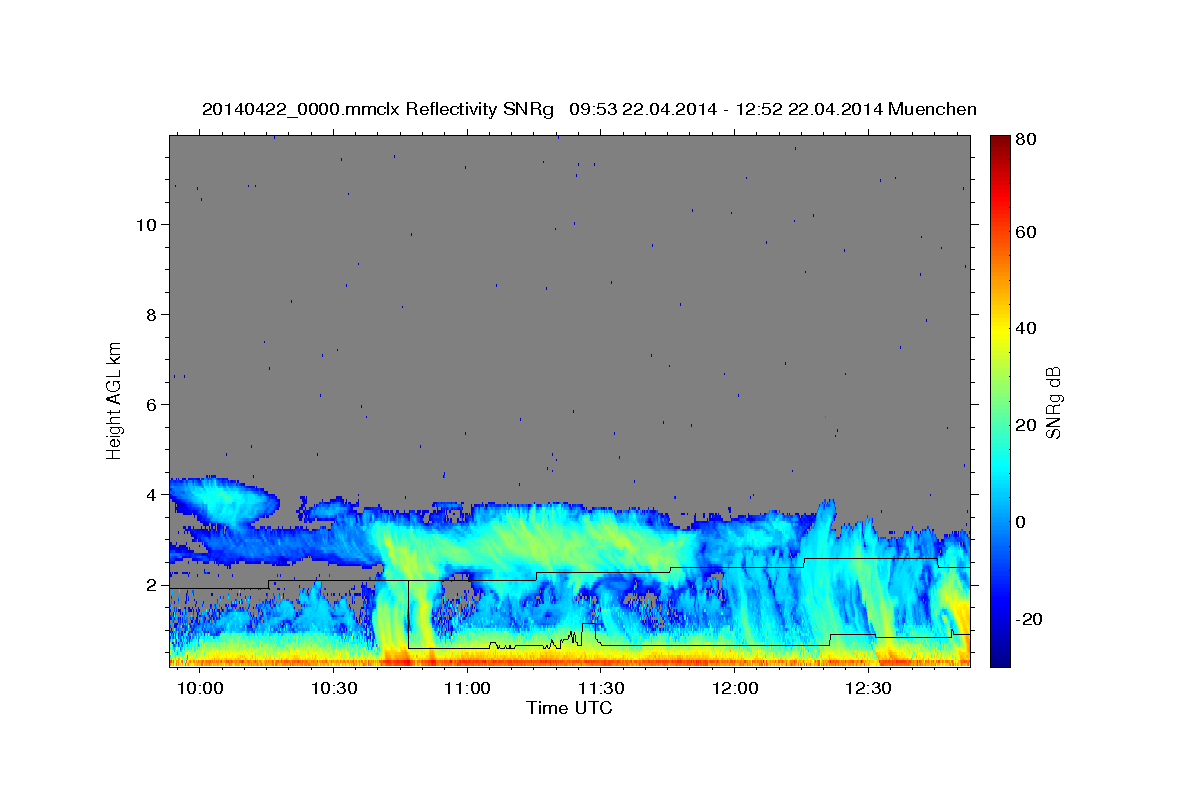The image size is (1200, 800).
Task: Click the 10:30 time tick label
Action: click(x=334, y=689)
